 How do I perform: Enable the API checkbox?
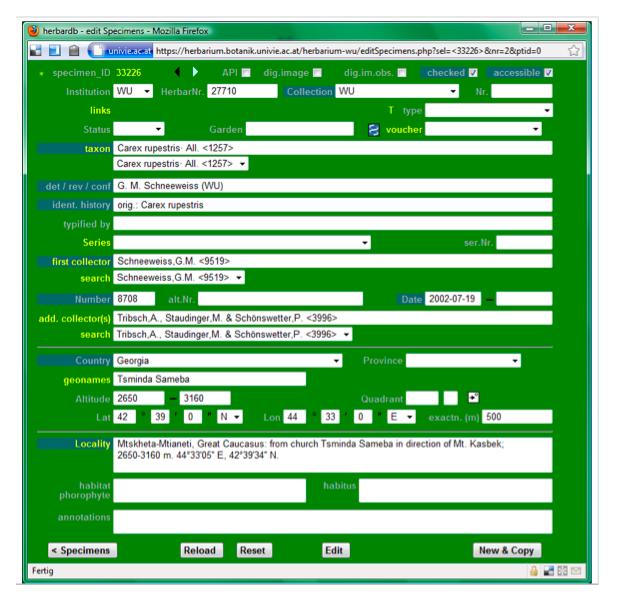click(x=246, y=73)
